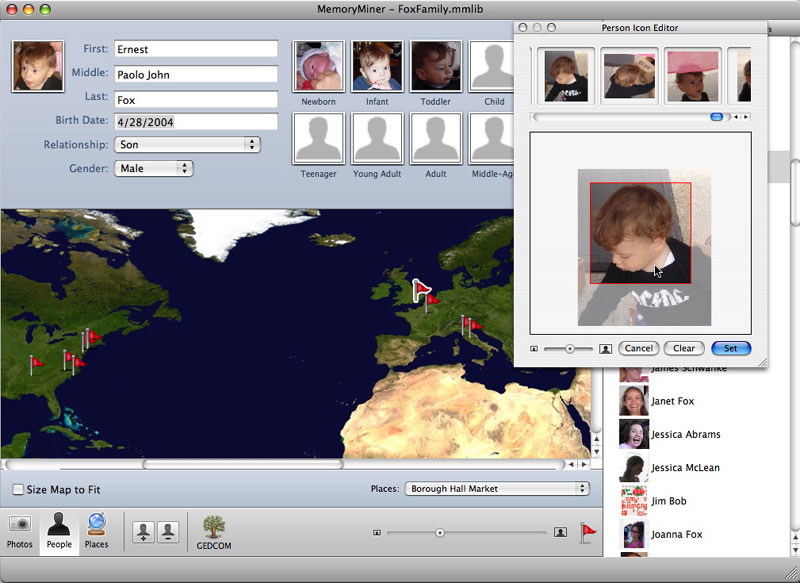The width and height of the screenshot is (800, 583).
Task: Click the red flag marker icon in toolbar
Action: click(587, 533)
